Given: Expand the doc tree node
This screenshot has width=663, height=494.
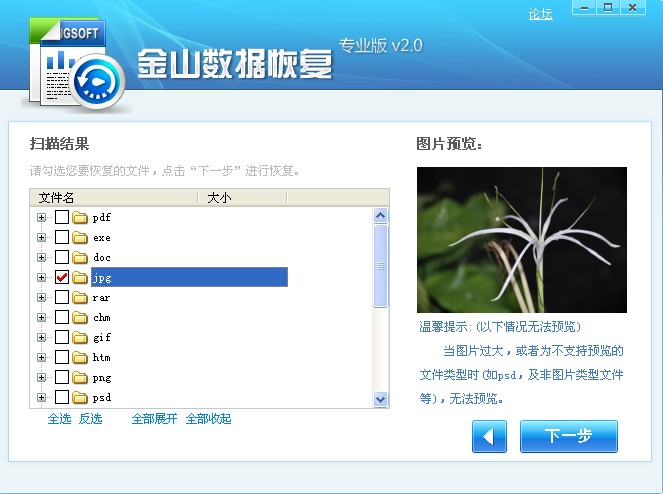Looking at the screenshot, I should [x=41, y=258].
